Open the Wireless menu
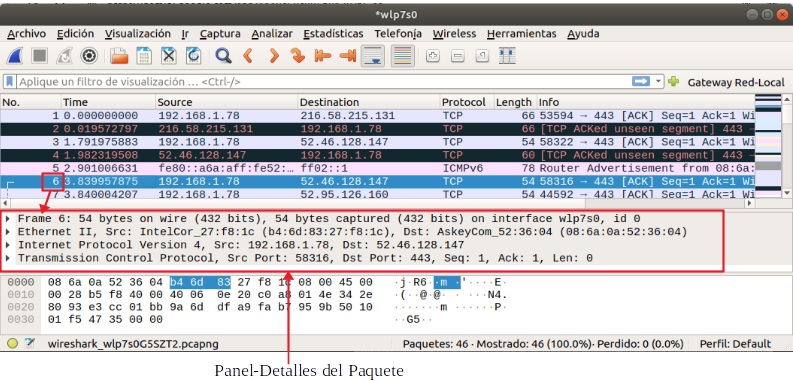The width and height of the screenshot is (793, 381). (x=454, y=34)
